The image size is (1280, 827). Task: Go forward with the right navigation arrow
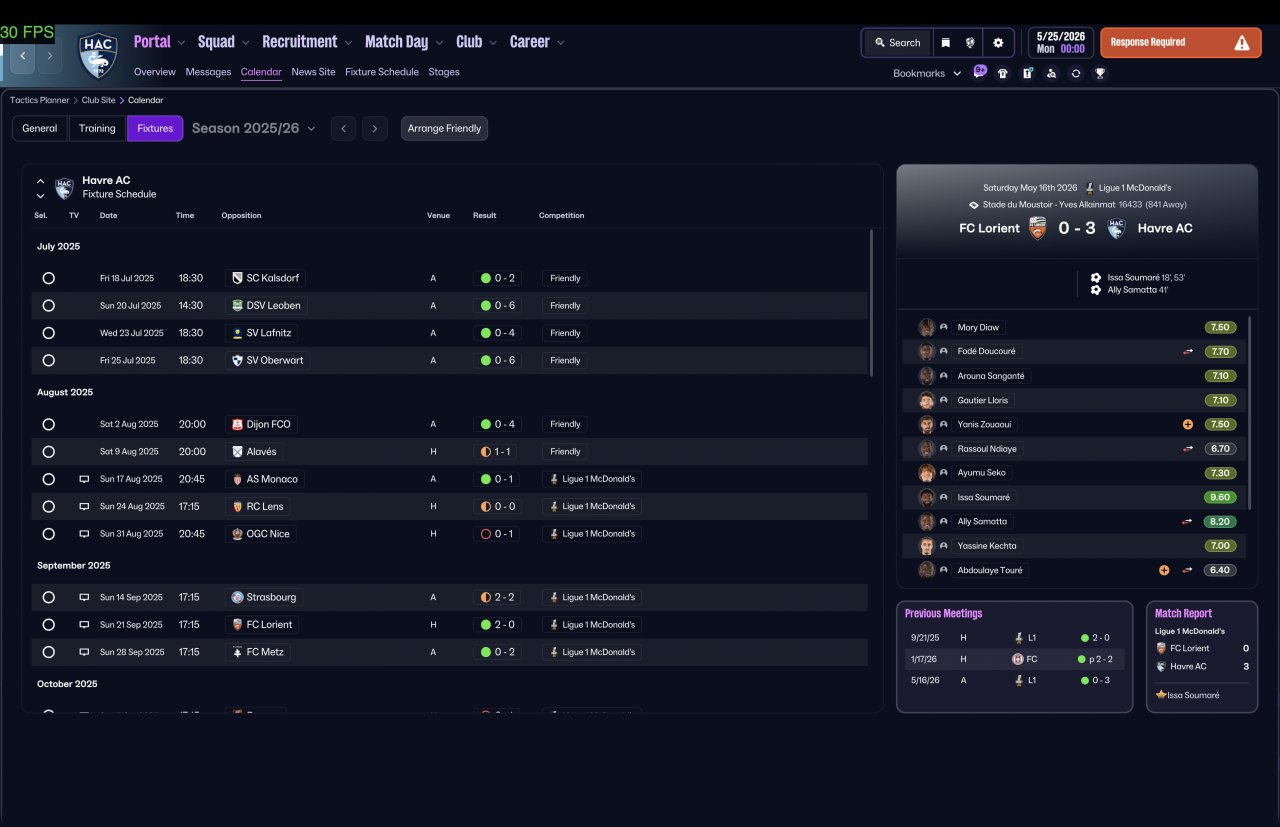[x=49, y=56]
